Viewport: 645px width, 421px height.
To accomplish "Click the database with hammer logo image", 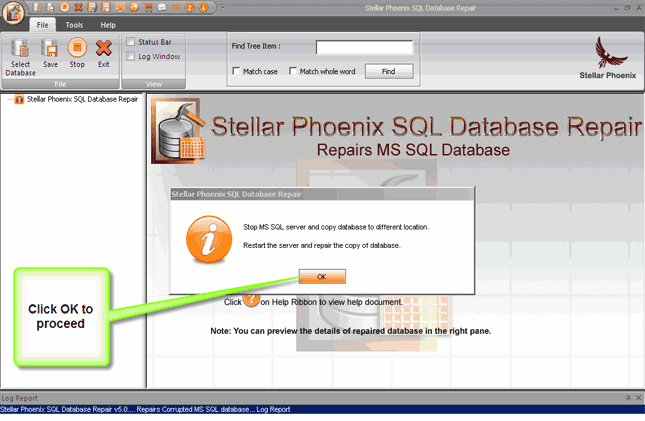I will click(178, 131).
